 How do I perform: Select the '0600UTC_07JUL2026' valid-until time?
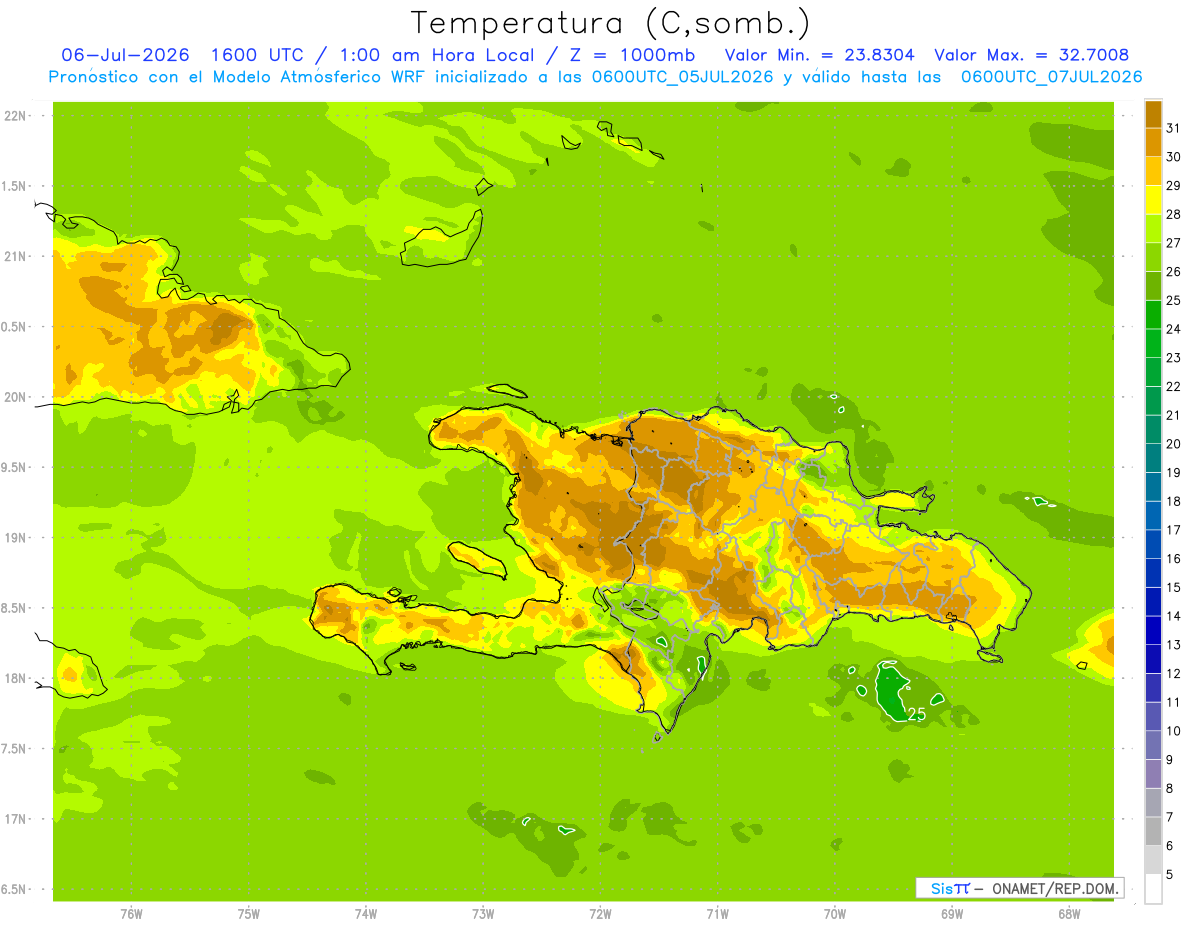pos(1052,77)
